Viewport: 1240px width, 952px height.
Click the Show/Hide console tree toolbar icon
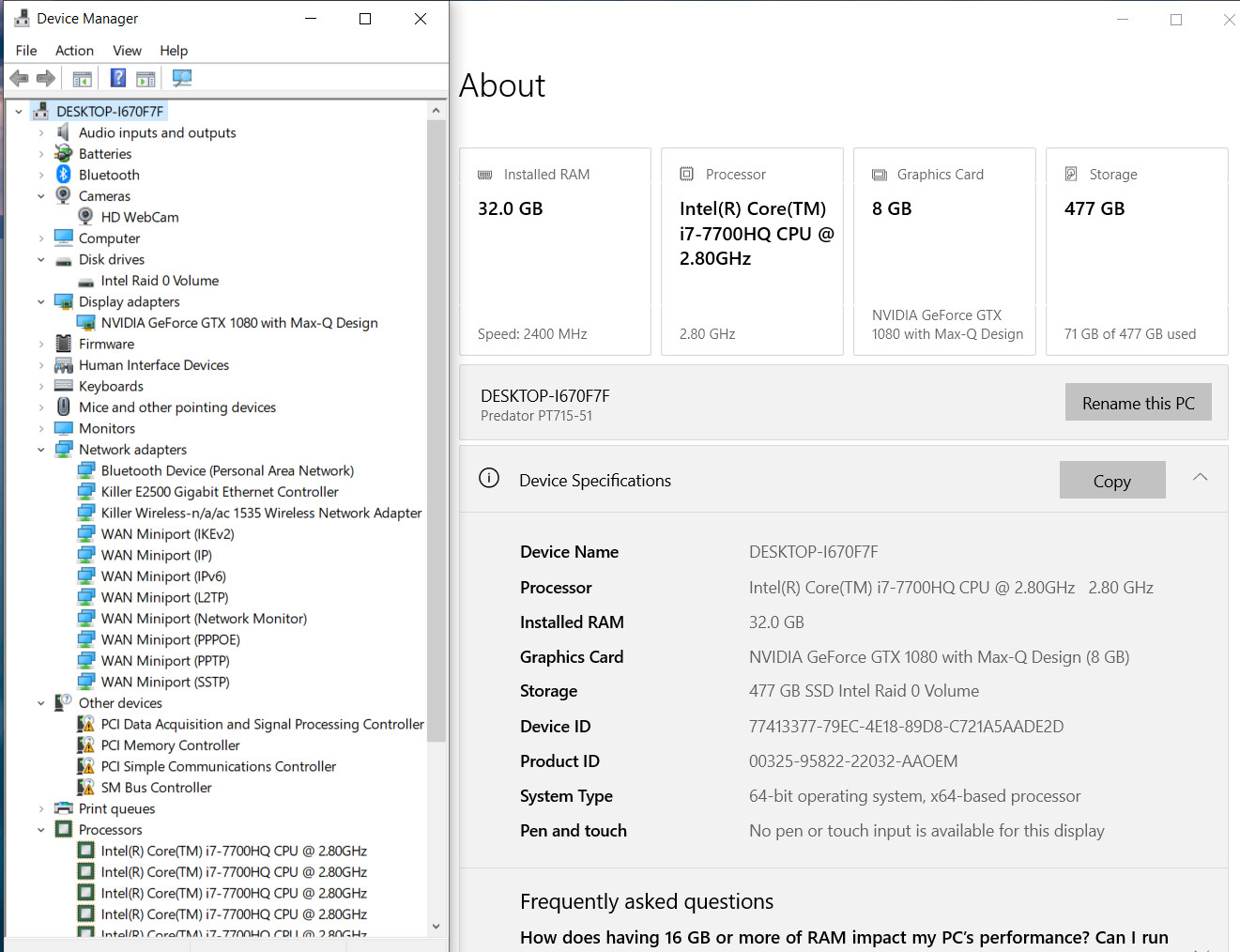[x=82, y=78]
